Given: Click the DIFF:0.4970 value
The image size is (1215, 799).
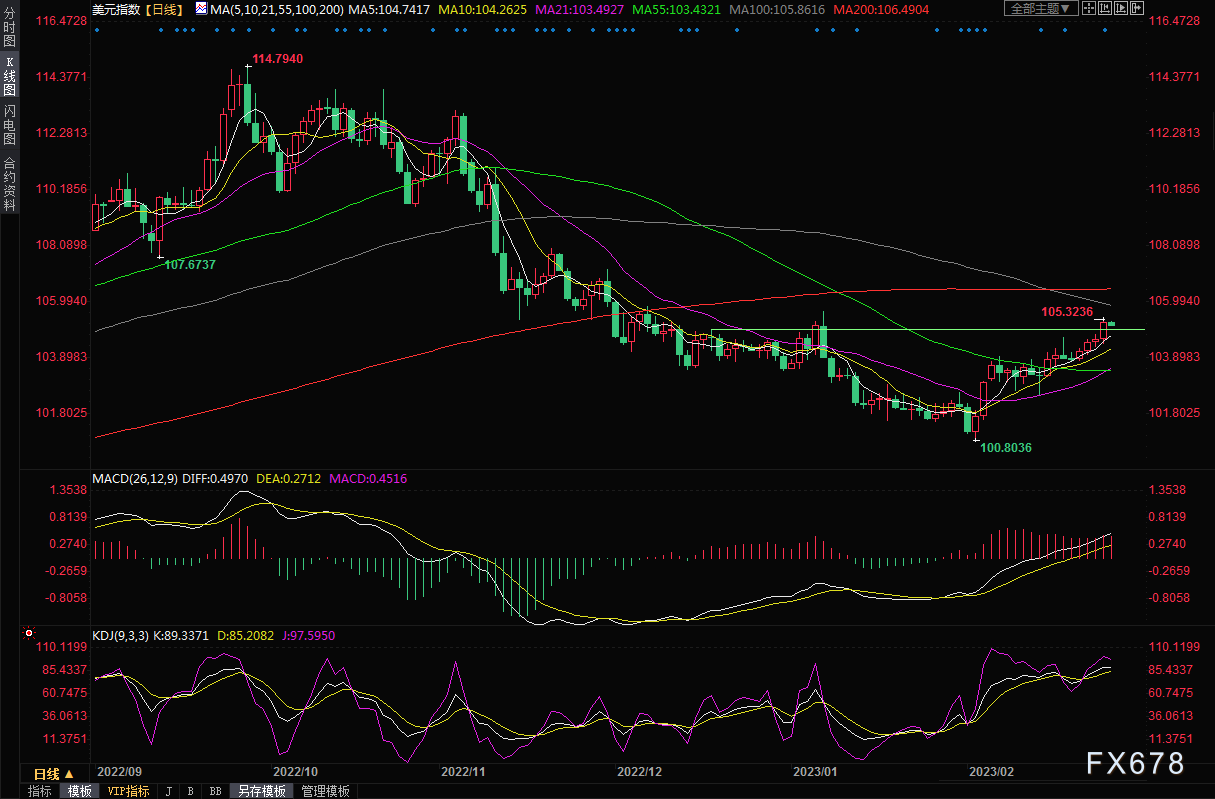Looking at the screenshot, I should pos(217,479).
